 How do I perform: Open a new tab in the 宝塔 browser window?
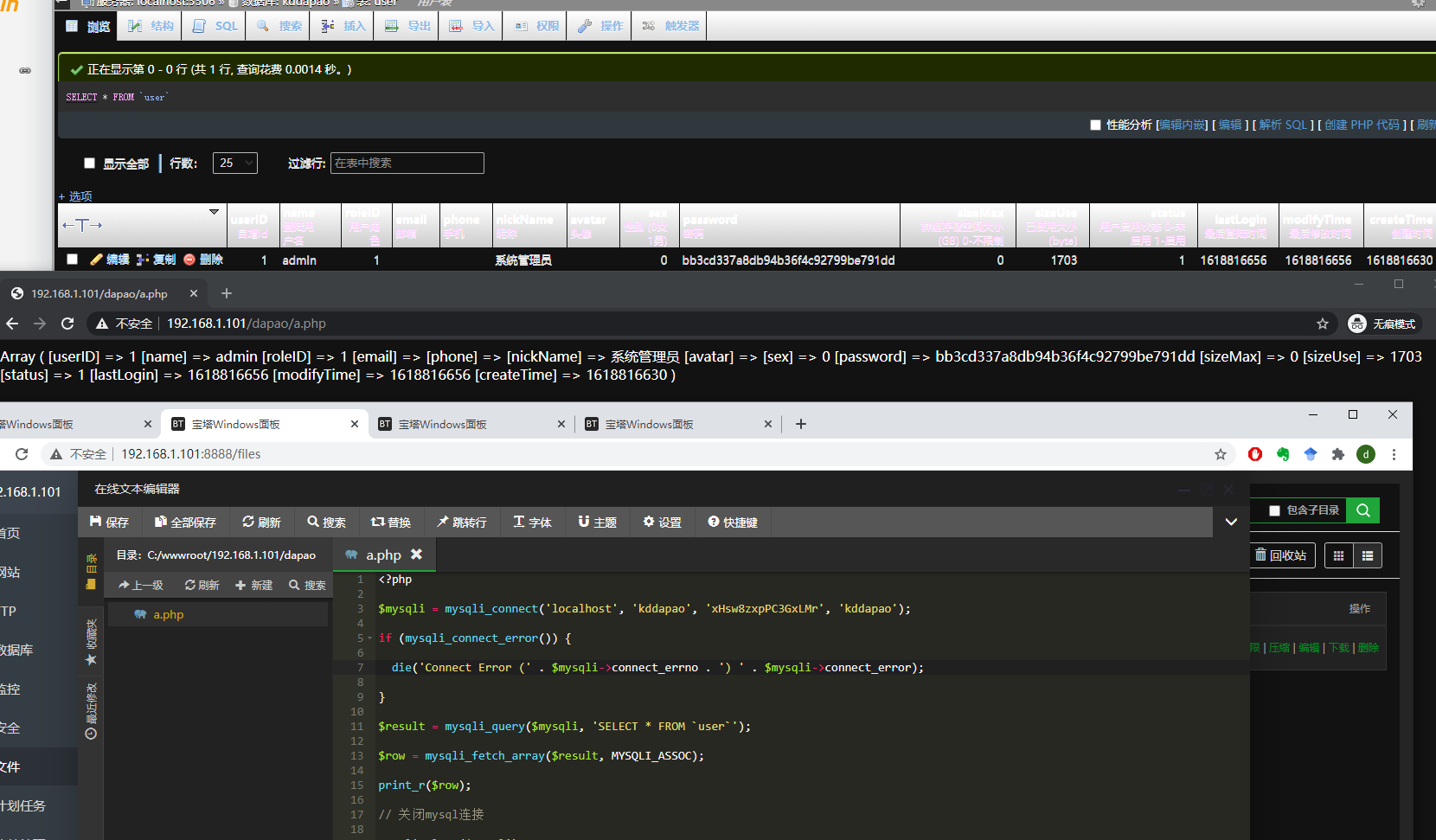pos(801,424)
